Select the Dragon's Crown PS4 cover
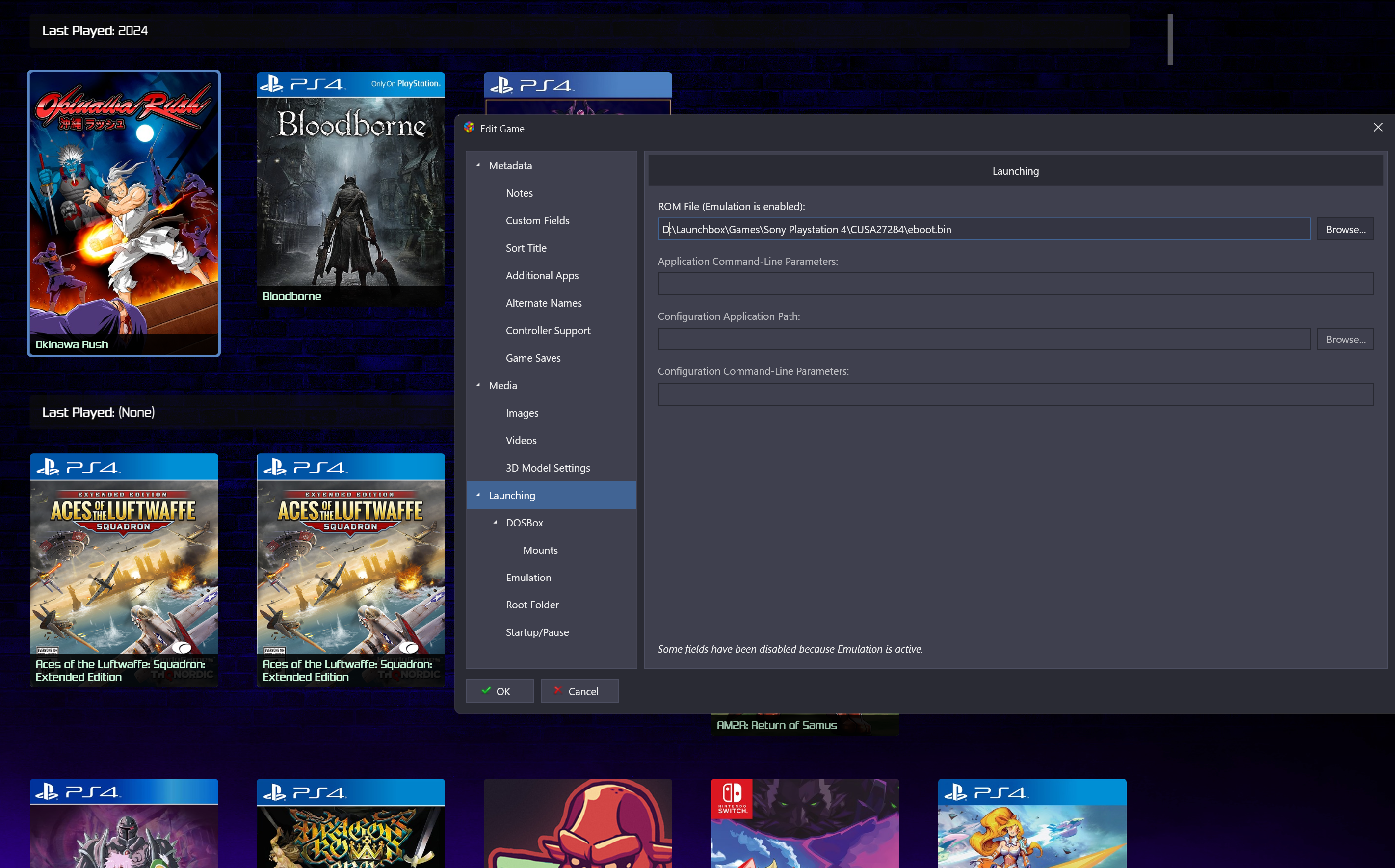 (x=351, y=823)
